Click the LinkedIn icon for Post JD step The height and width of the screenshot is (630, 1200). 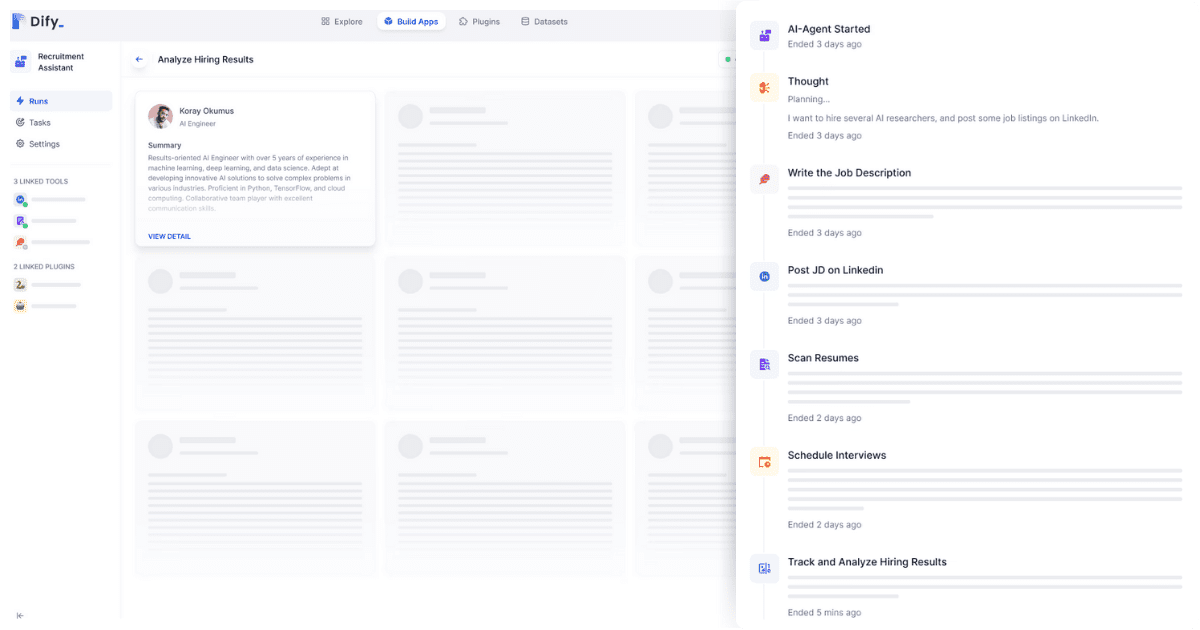pos(765,276)
